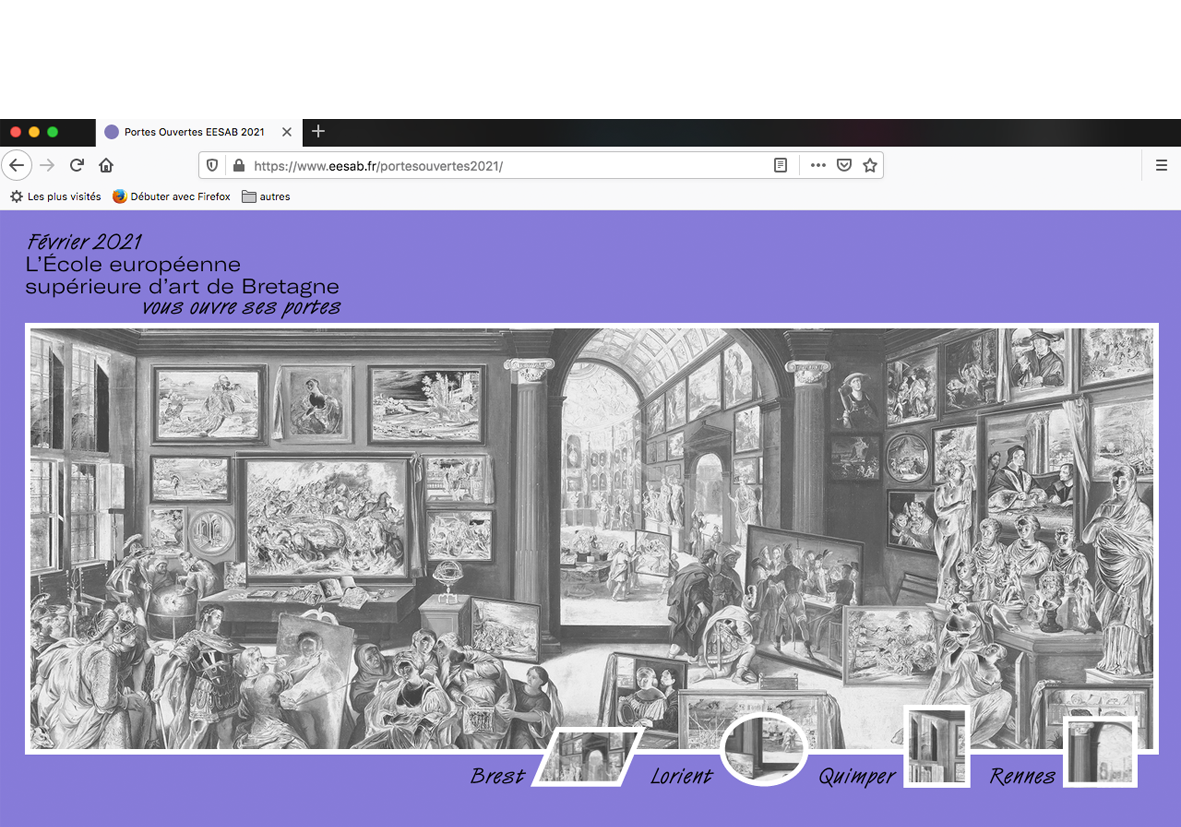The image size is (1181, 827).
Task: Open the Rennes campus link
Action: point(1022,776)
